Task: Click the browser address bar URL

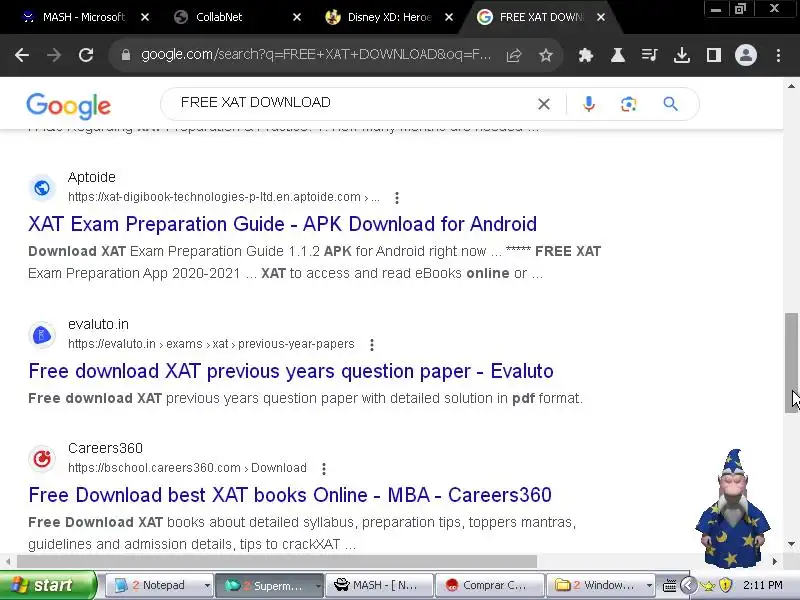Action: (x=316, y=55)
